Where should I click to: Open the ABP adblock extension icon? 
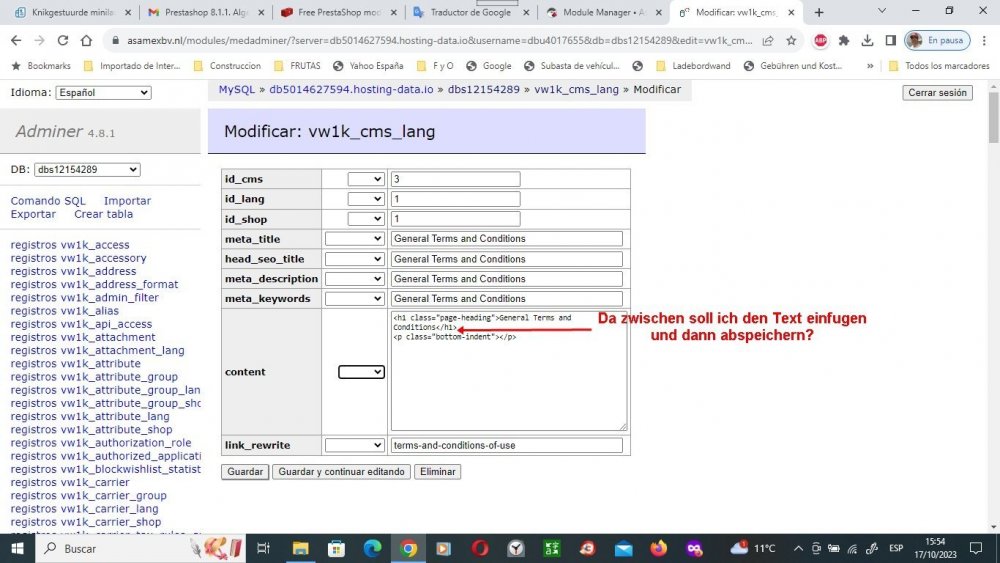point(820,40)
